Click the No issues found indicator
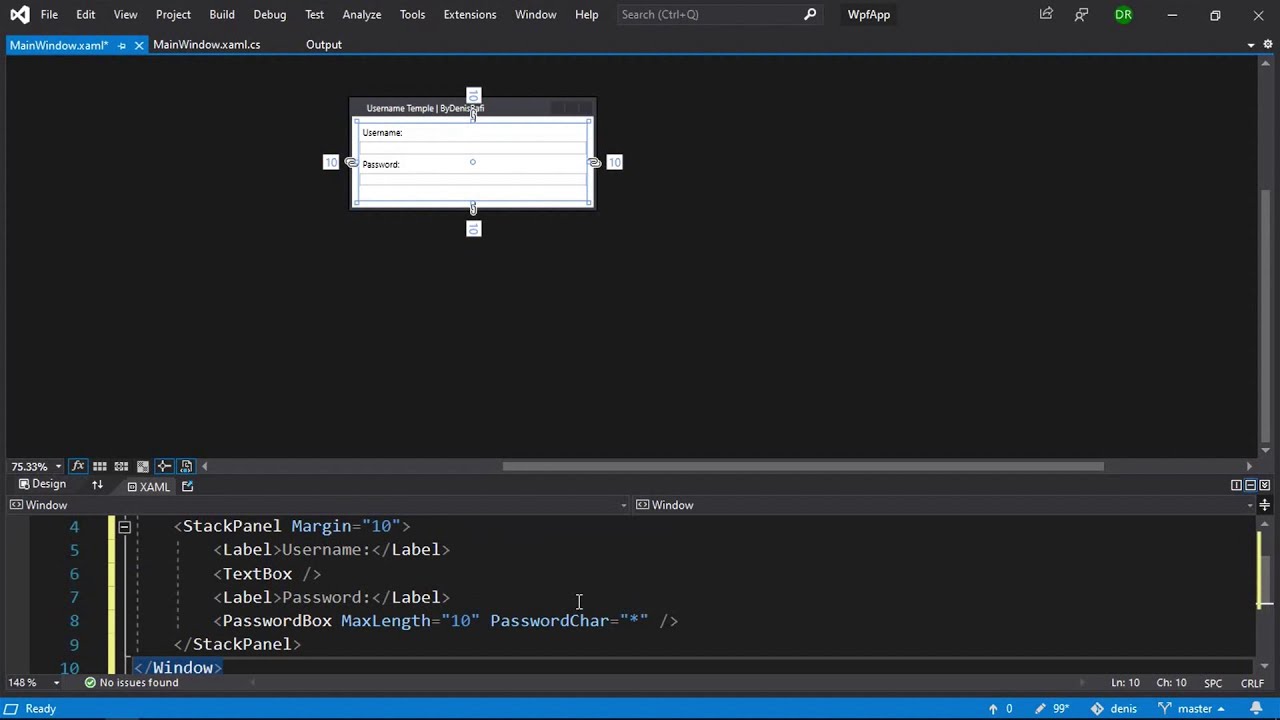 click(x=131, y=683)
